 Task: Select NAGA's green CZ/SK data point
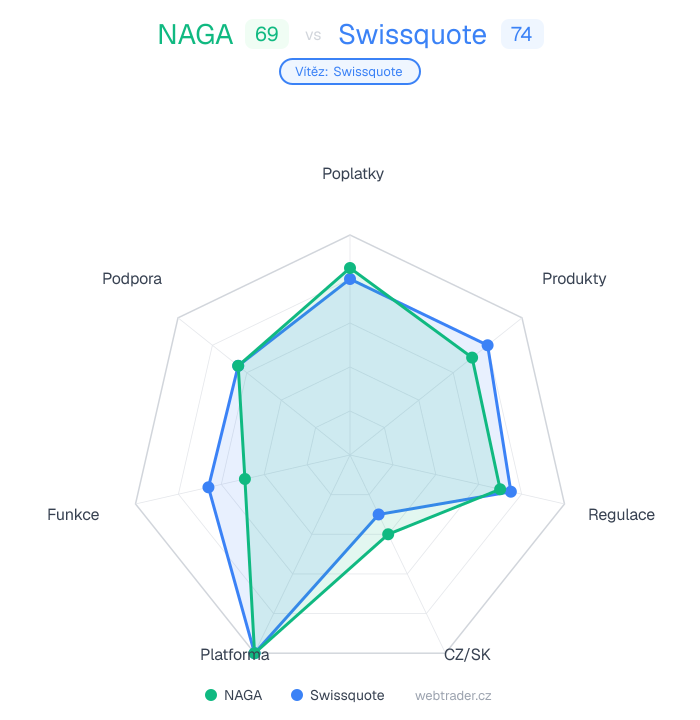click(389, 534)
